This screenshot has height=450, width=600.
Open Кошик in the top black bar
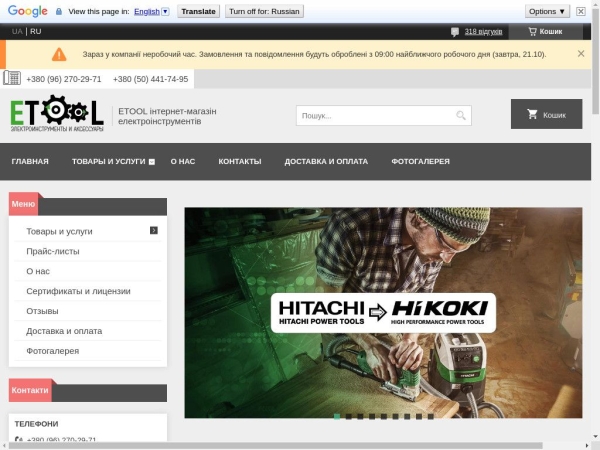point(545,31)
